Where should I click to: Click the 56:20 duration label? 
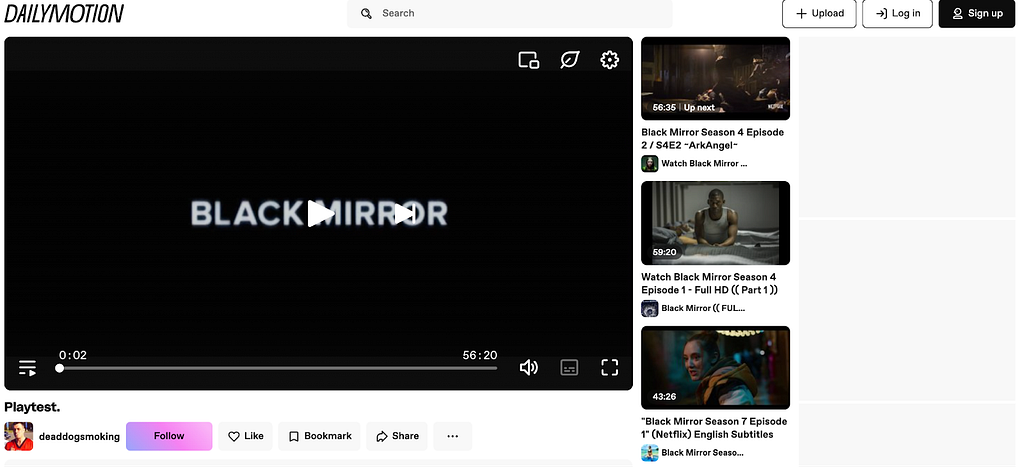click(x=480, y=355)
